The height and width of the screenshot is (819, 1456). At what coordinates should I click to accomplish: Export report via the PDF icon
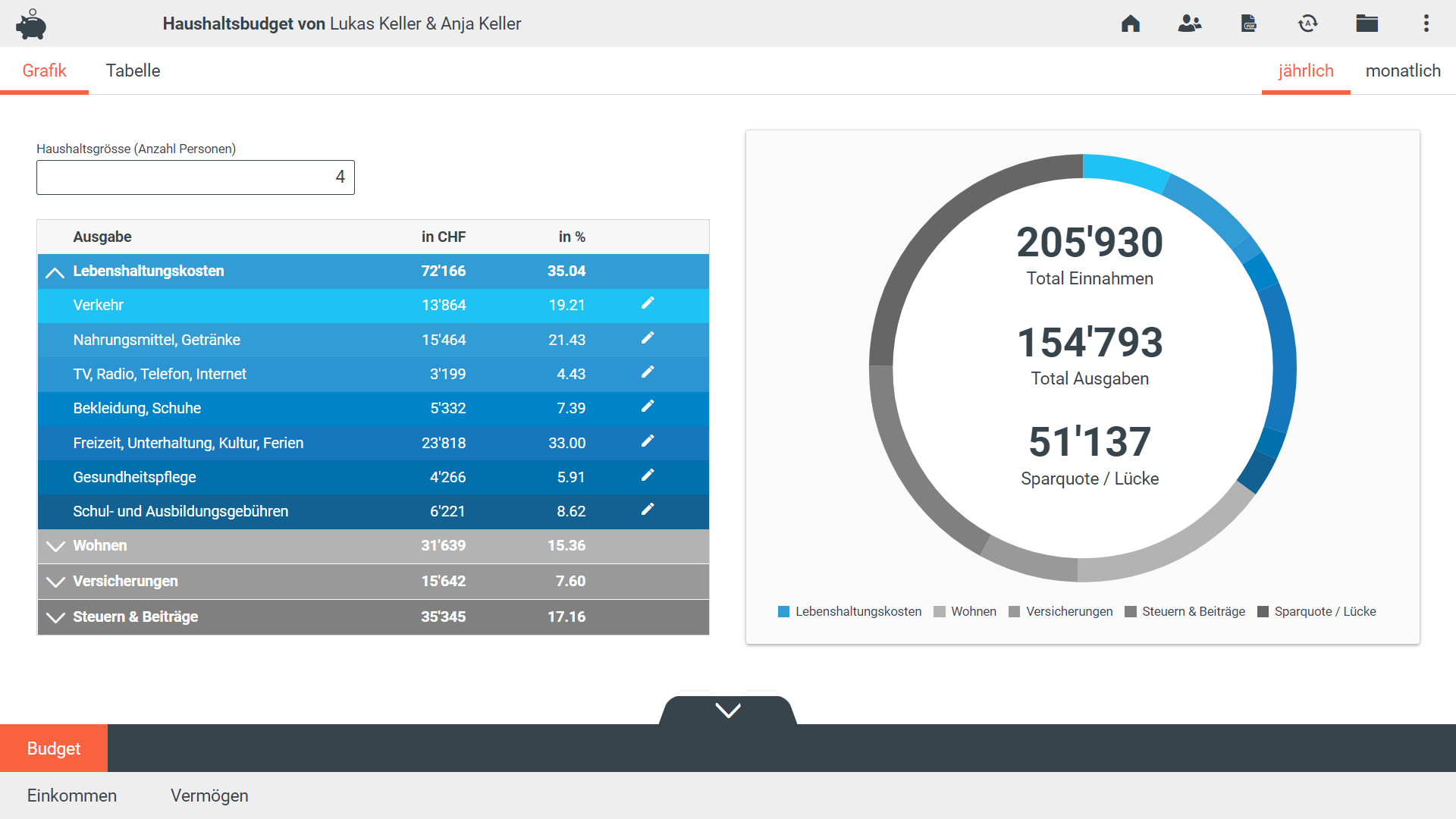1248,24
